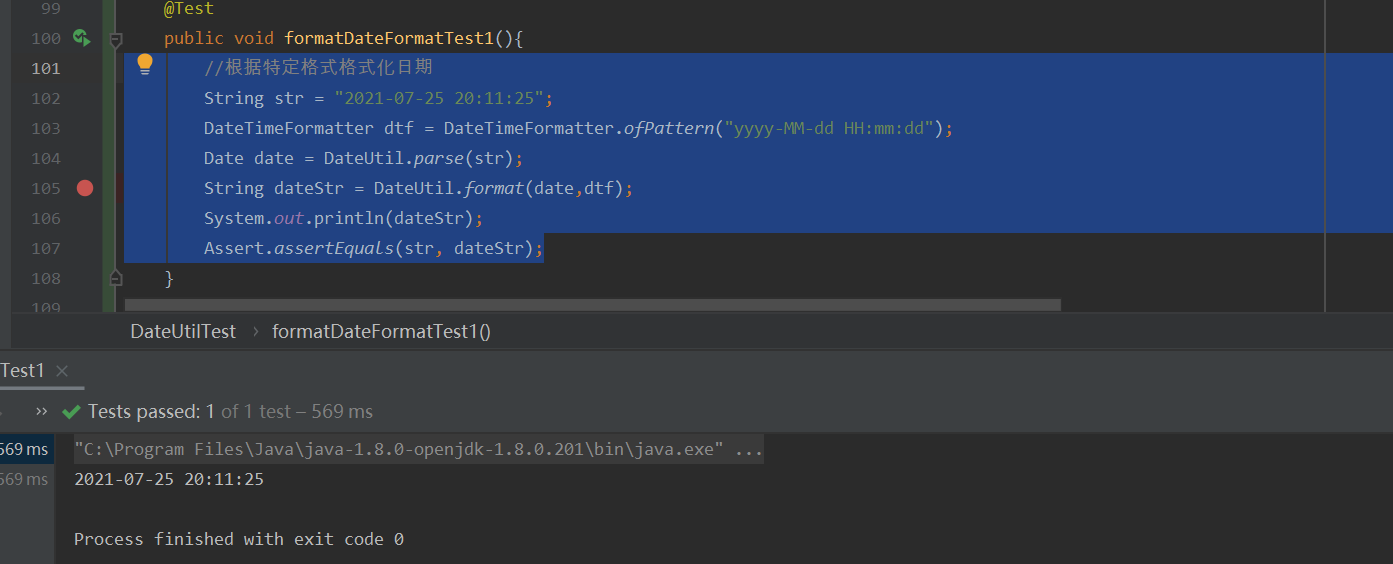Image resolution: width=1393 pixels, height=564 pixels.
Task: Click line number 103 in the gutter
Action: pyautogui.click(x=46, y=128)
